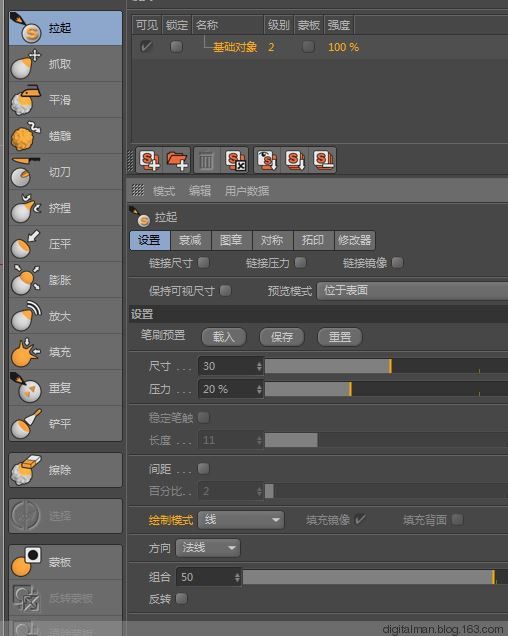The height and width of the screenshot is (636, 508).
Task: Switch to the 图章 tab
Action: (x=232, y=240)
